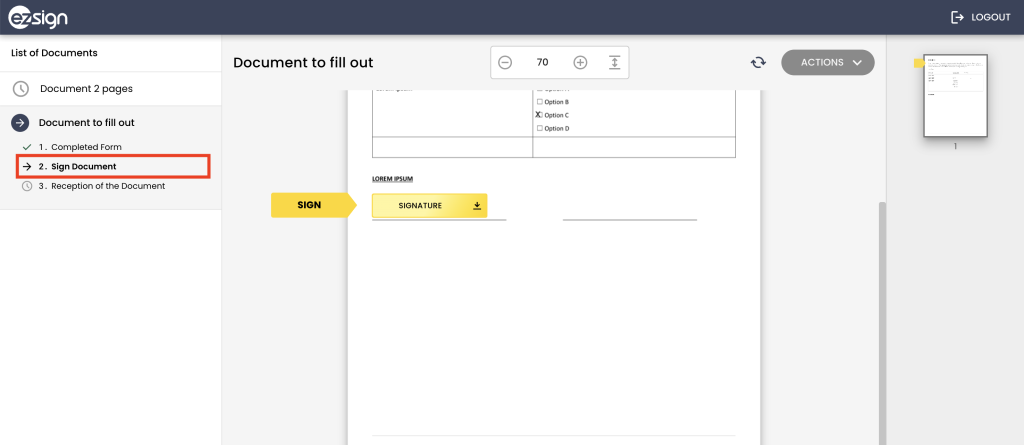Image resolution: width=1024 pixels, height=445 pixels.
Task: Click the document vertical scrollbar
Action: click(x=880, y=320)
